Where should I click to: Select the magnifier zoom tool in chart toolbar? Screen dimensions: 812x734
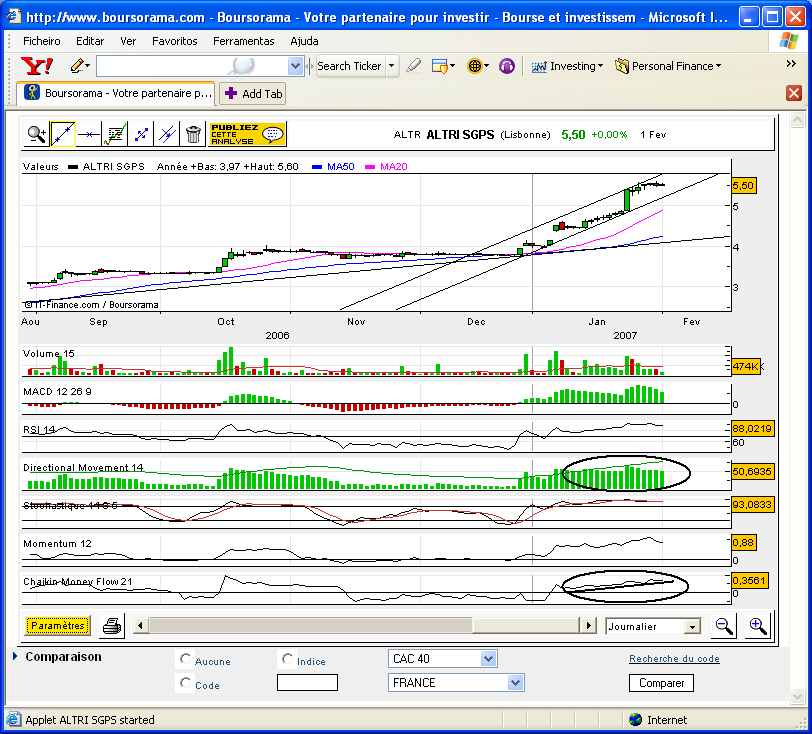tap(37, 135)
